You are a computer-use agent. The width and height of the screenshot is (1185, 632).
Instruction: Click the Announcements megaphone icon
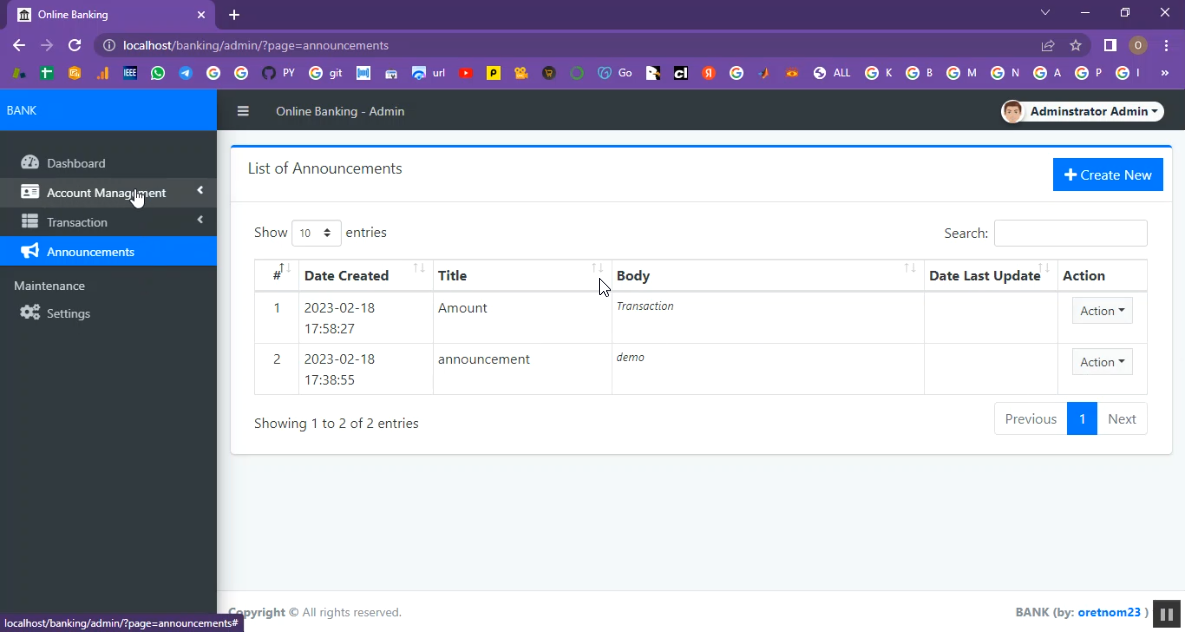coord(30,251)
